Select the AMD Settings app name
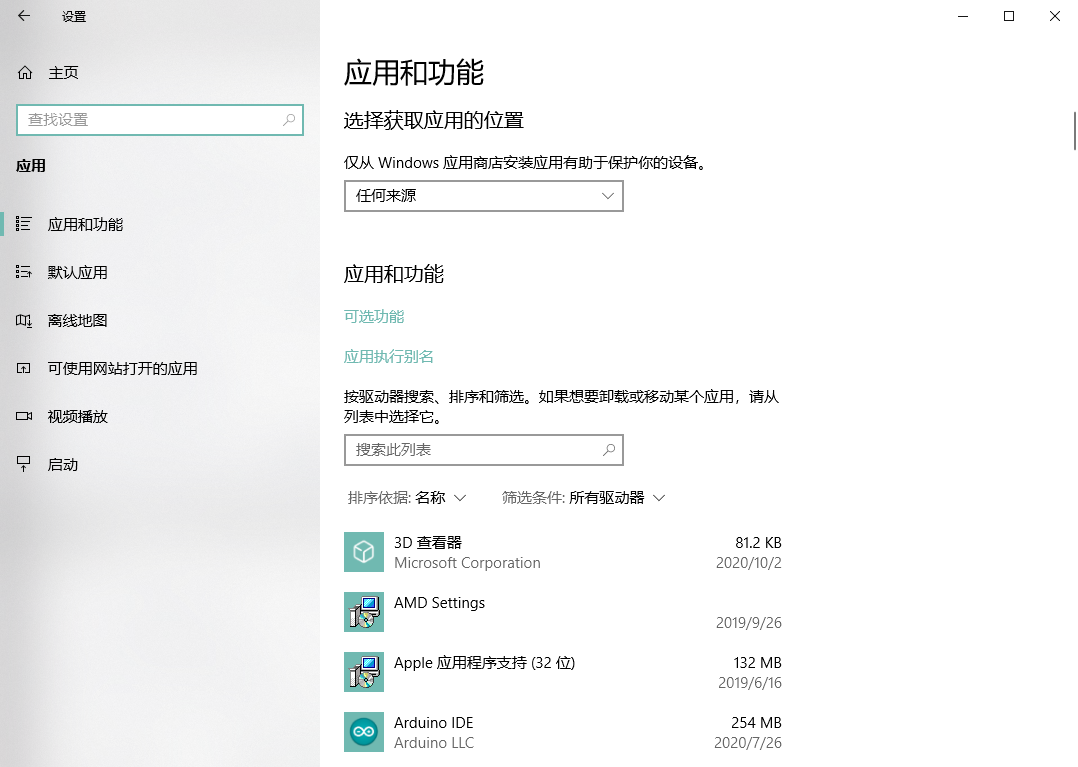Image resolution: width=1078 pixels, height=767 pixels. (x=439, y=603)
